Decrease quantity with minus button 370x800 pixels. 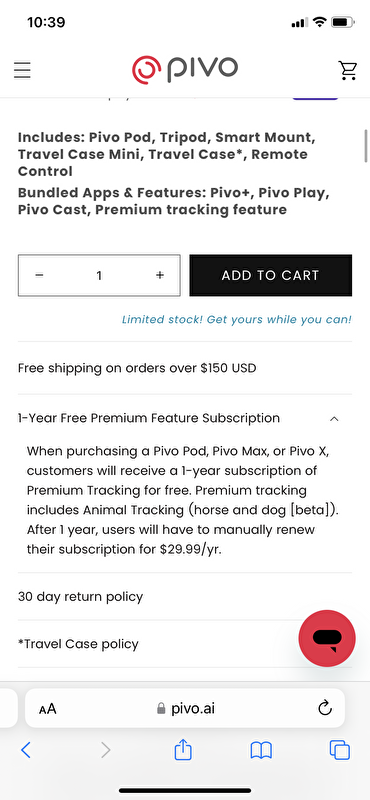(39, 275)
